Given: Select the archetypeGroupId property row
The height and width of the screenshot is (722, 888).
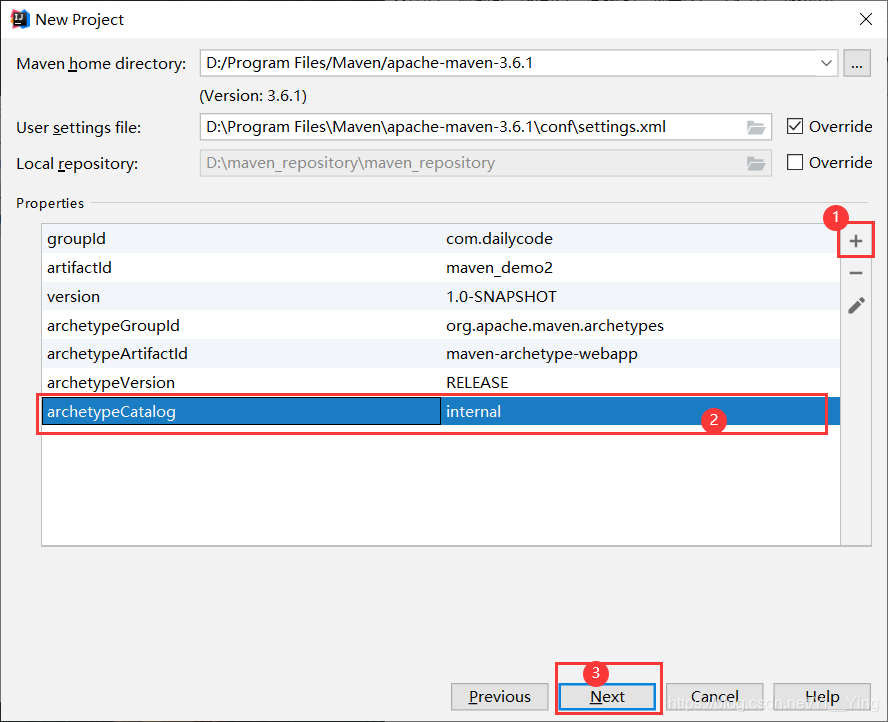Looking at the screenshot, I should click(x=441, y=326).
